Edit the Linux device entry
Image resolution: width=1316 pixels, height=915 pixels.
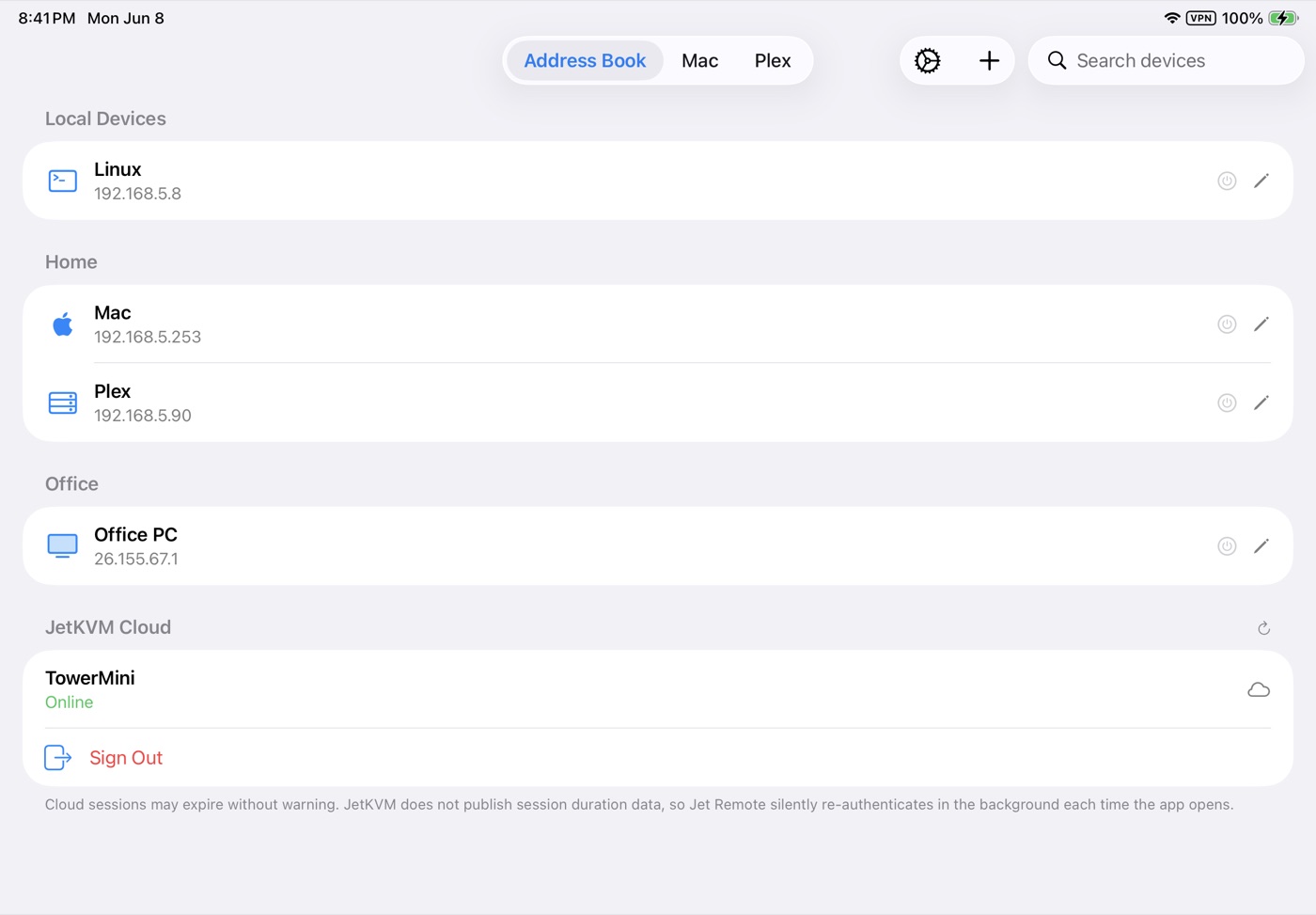point(1261,181)
